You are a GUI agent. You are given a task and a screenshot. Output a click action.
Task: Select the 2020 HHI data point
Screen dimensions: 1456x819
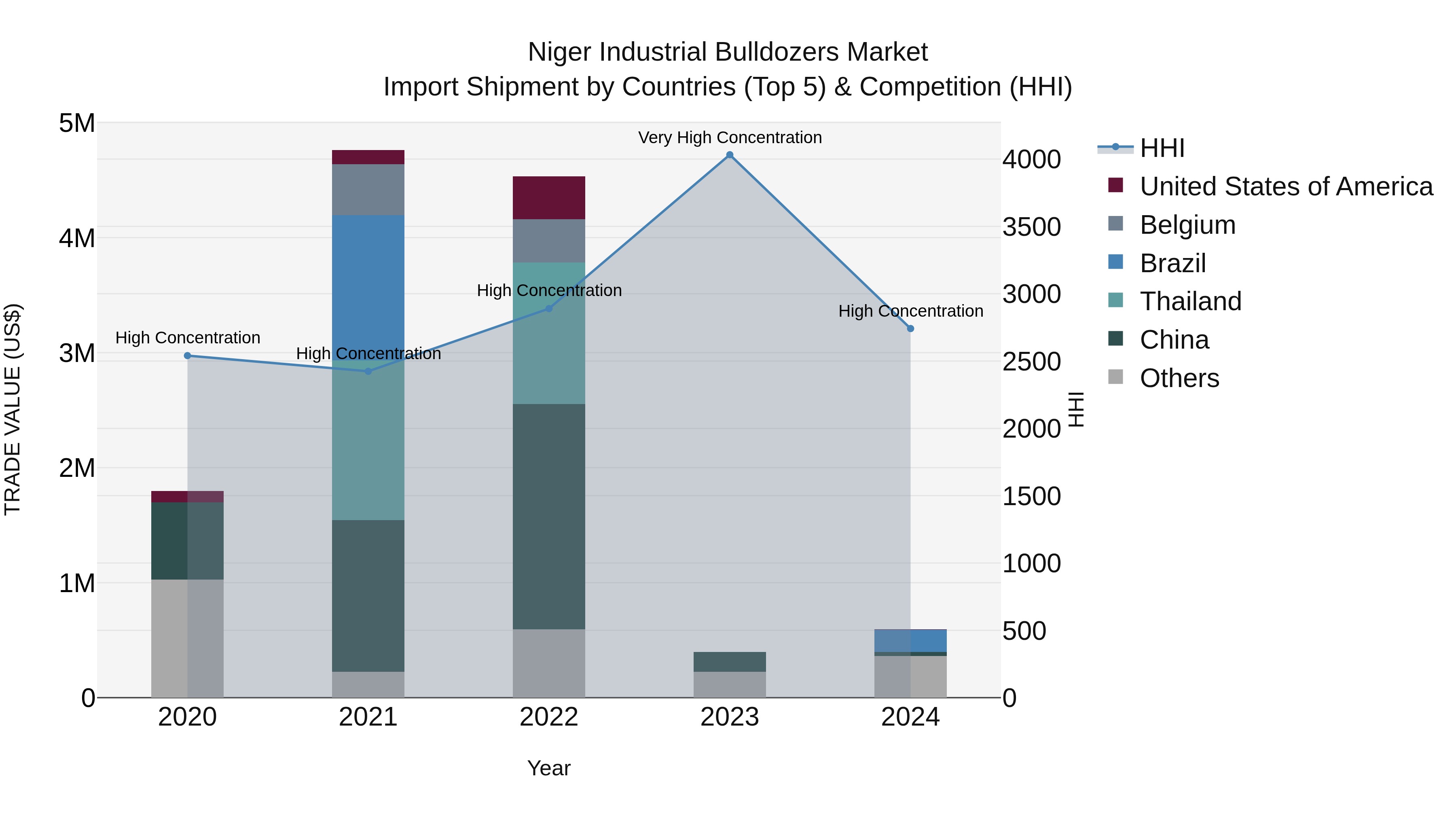pos(188,356)
